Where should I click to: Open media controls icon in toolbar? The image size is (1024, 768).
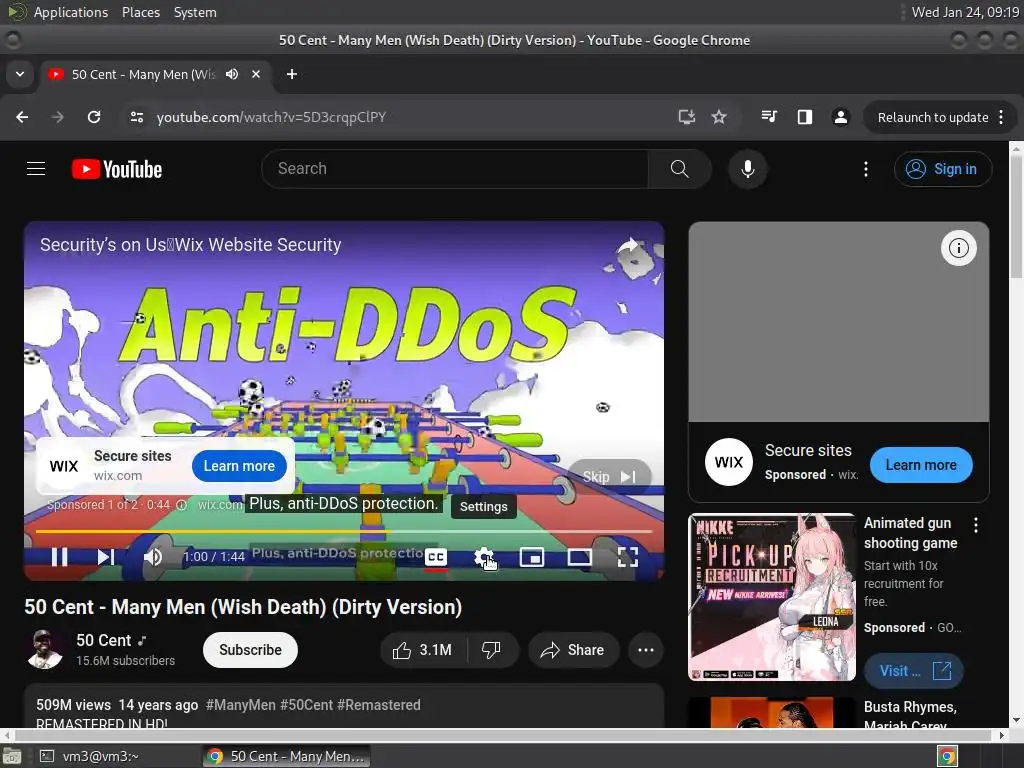click(769, 117)
